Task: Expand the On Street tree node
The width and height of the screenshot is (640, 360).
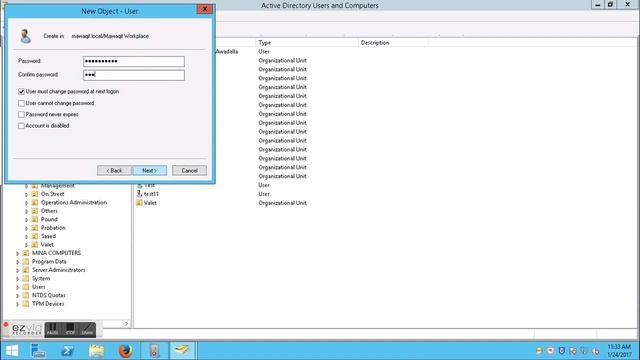Action: 27,194
